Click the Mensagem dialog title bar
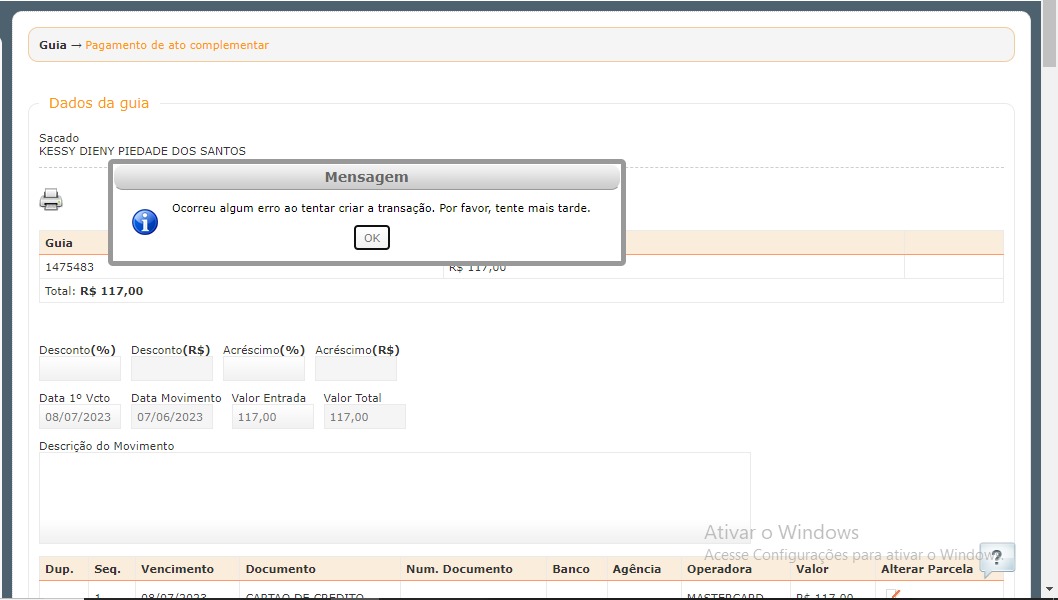 366,177
